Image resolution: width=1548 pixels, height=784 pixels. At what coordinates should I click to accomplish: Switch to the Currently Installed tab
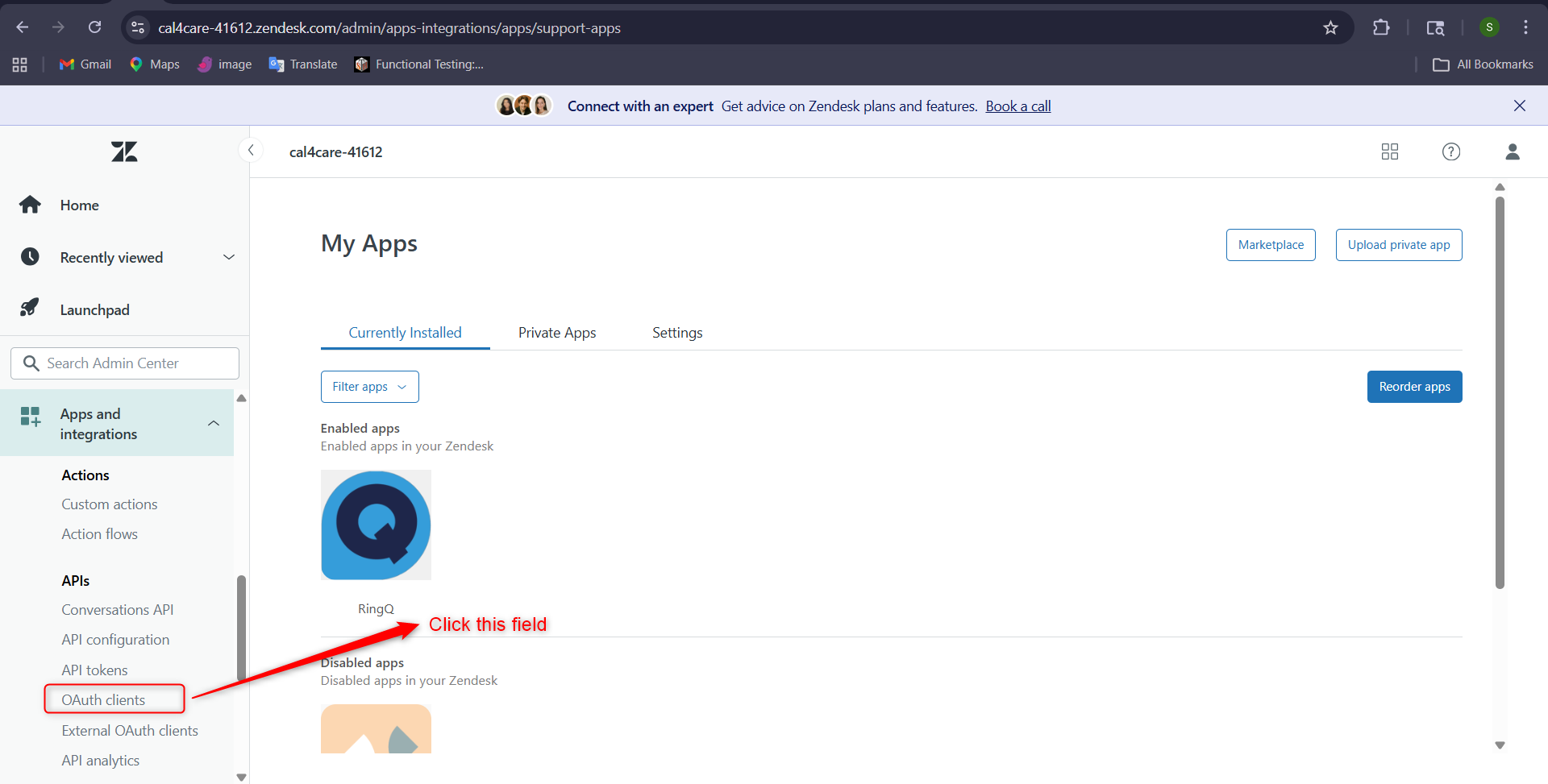click(406, 333)
